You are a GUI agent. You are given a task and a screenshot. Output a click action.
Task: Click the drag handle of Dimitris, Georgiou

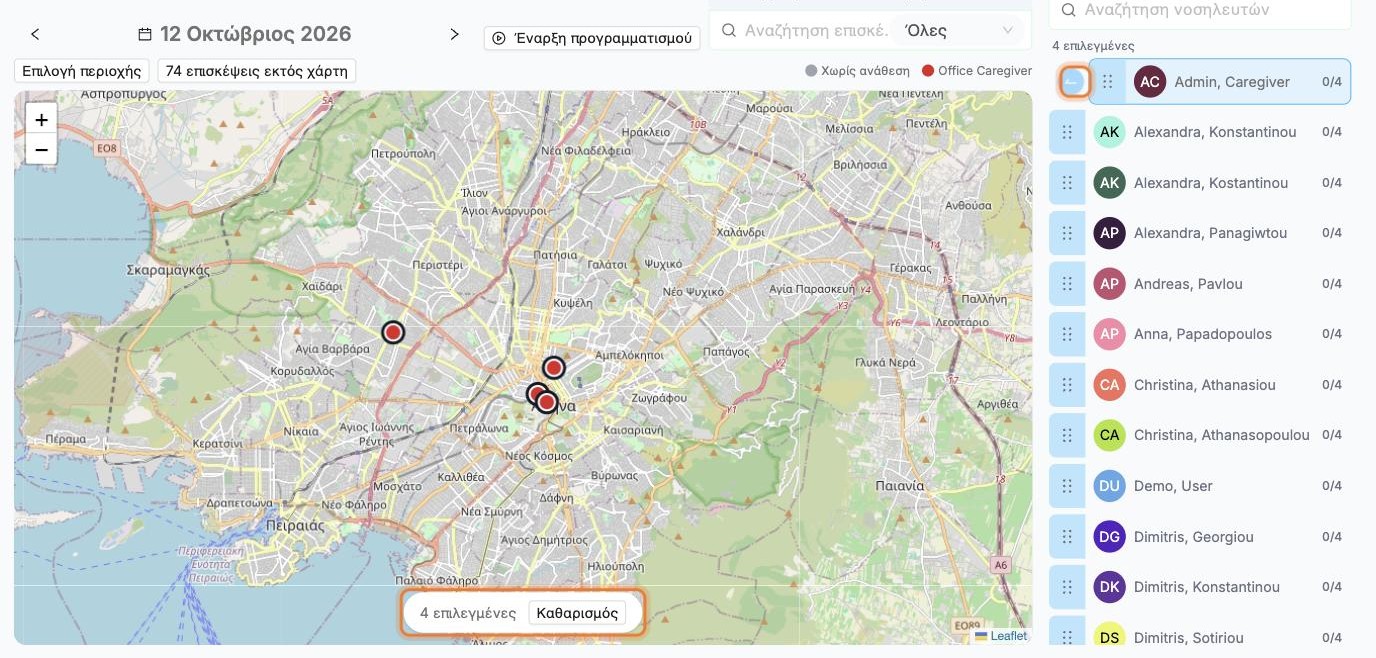(x=1067, y=537)
